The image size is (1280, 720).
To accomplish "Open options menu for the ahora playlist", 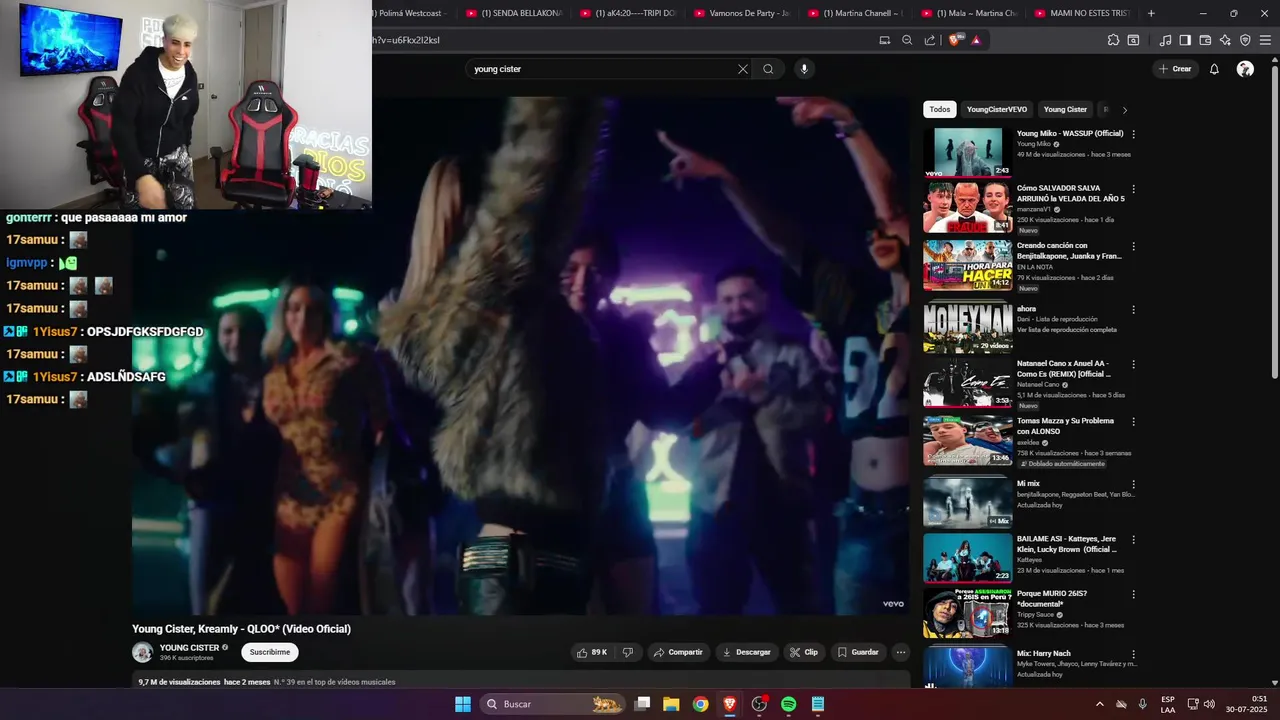I will pos(1133,310).
